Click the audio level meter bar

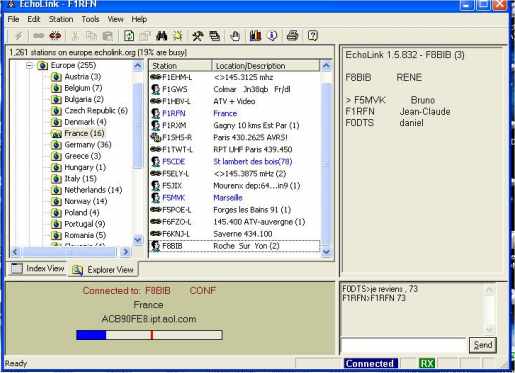click(x=149, y=335)
